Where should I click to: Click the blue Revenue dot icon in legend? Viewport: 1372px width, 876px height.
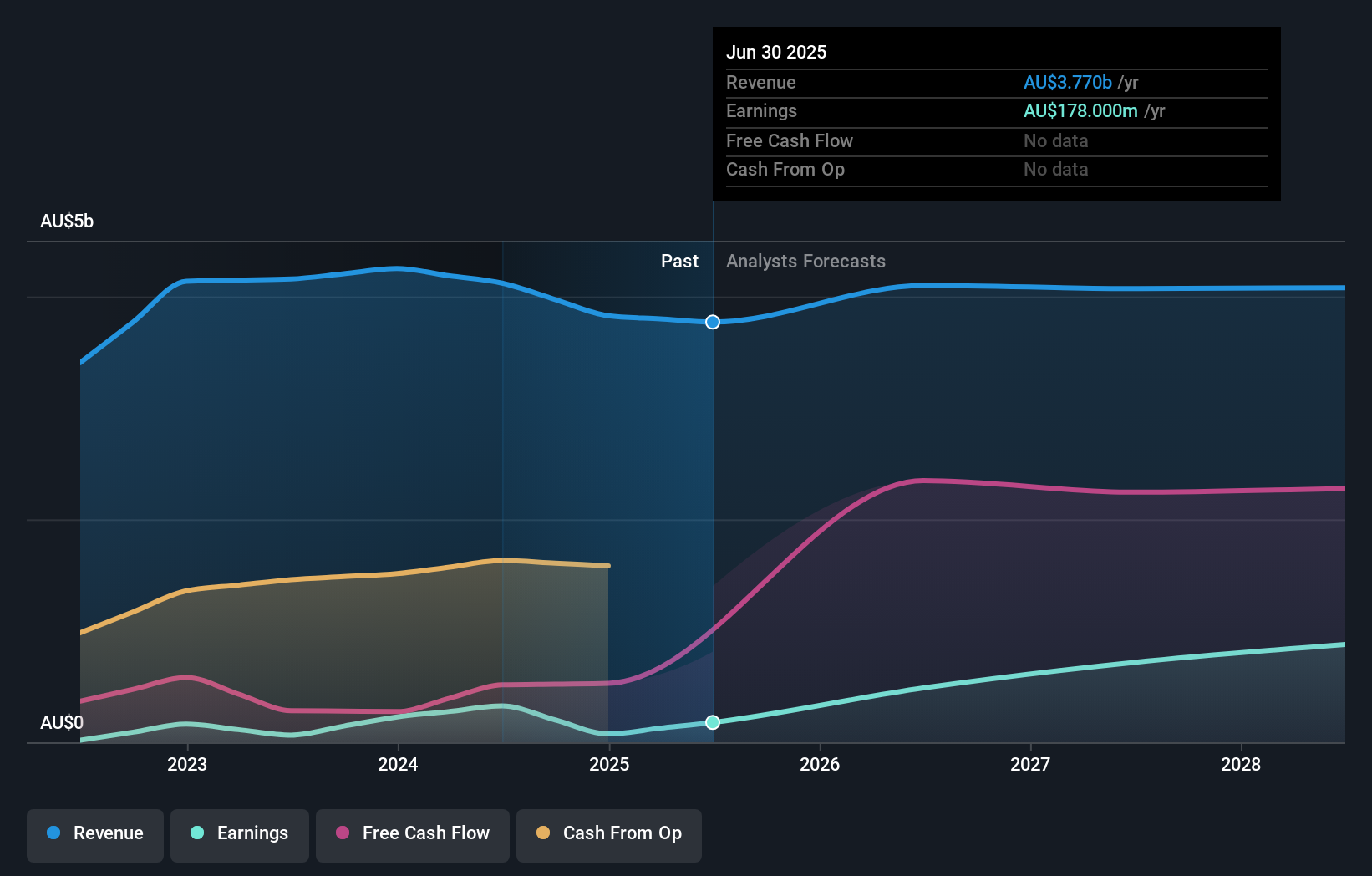[x=54, y=833]
